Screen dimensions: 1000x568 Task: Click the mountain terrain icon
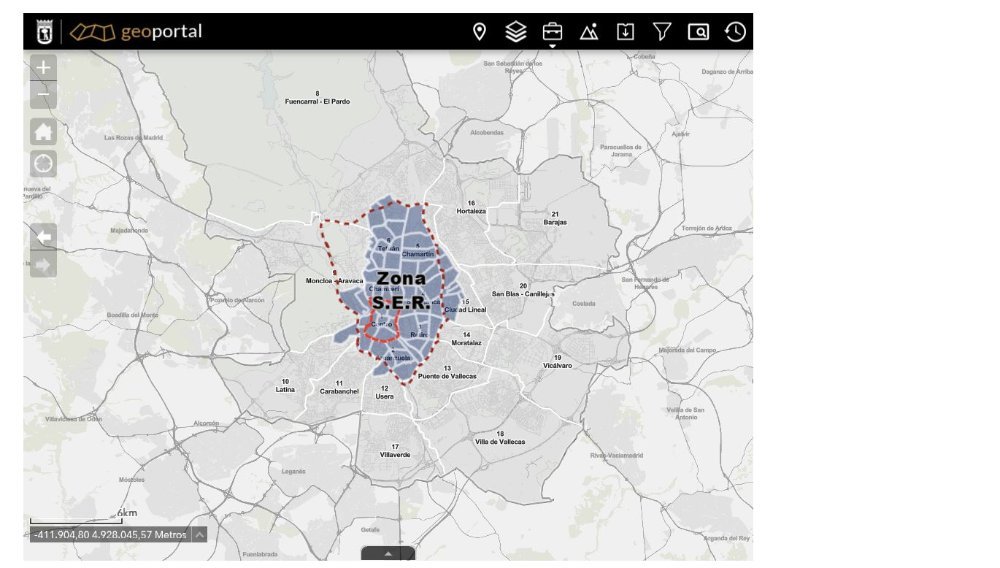[x=589, y=31]
